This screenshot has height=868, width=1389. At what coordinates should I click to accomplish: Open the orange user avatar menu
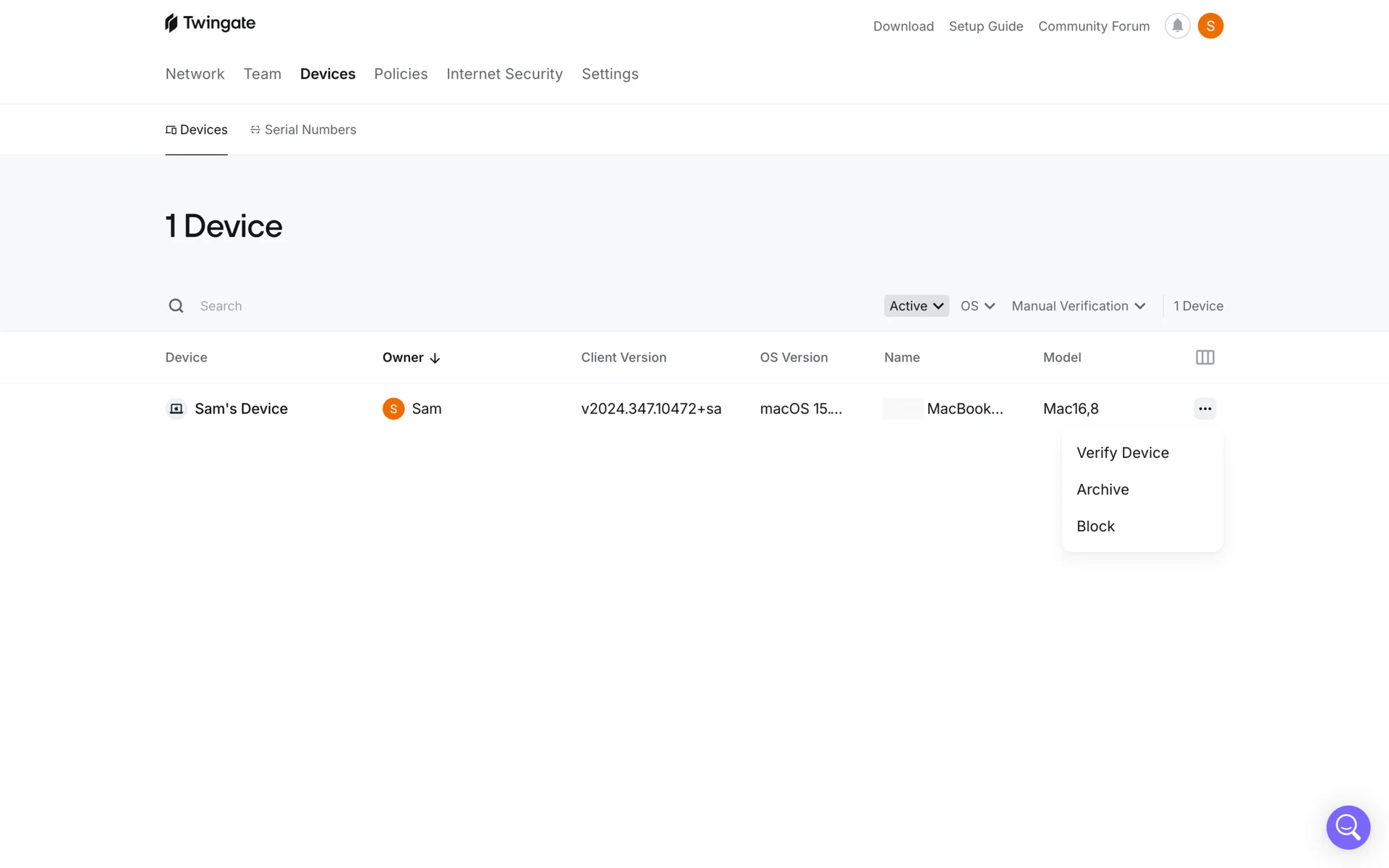pos(1210,26)
